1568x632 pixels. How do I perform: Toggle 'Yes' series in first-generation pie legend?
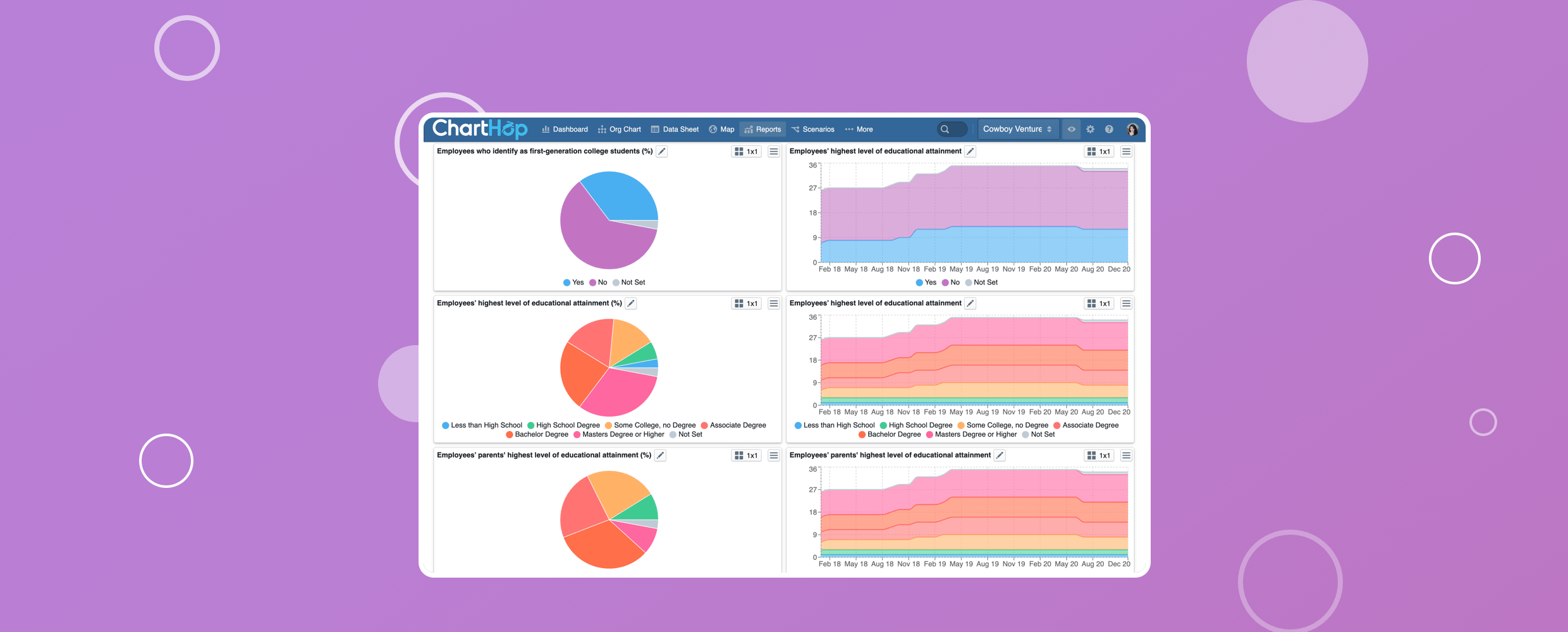573,283
